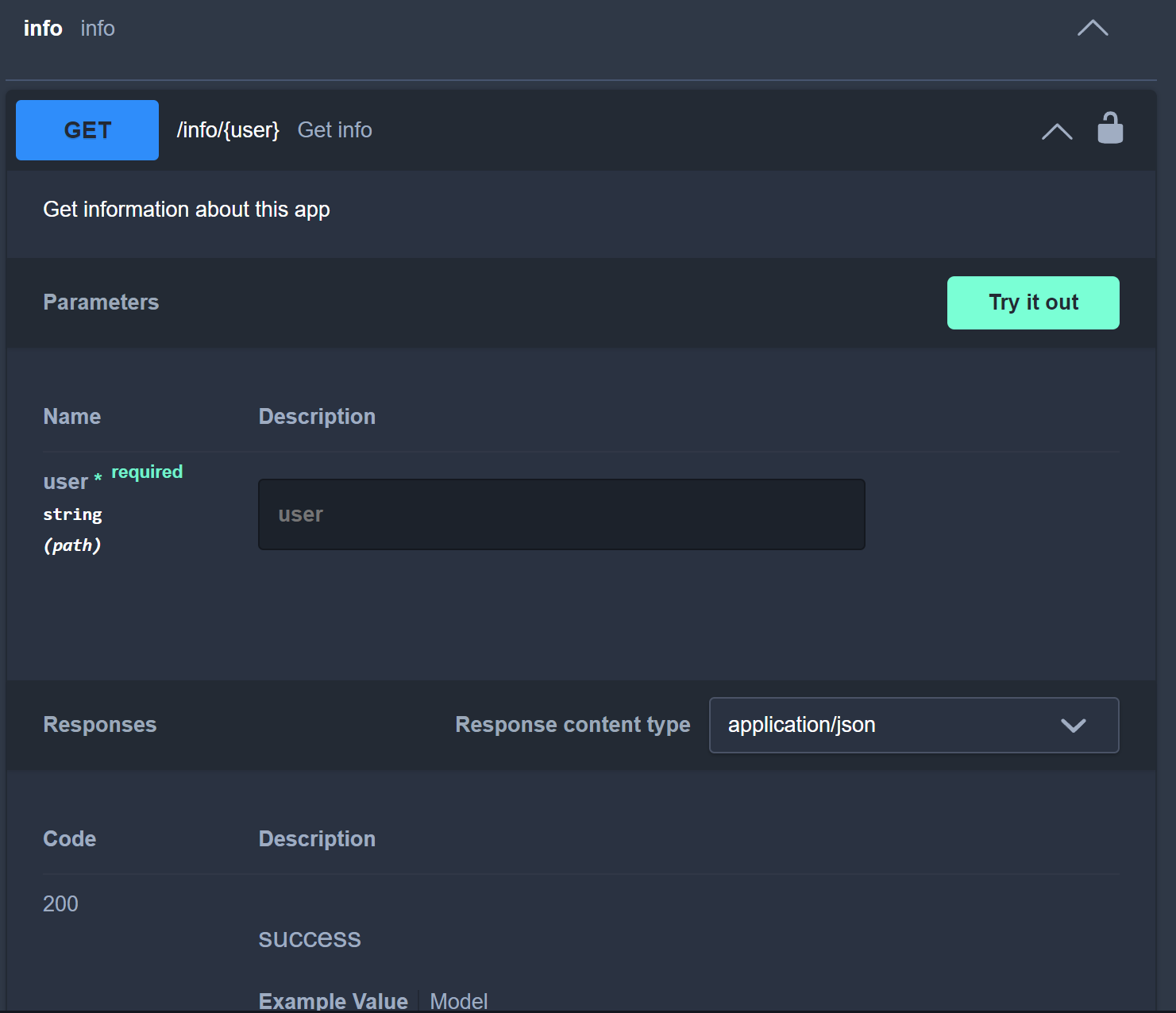Click the Responses section heading
This screenshot has width=1176, height=1013.
pyautogui.click(x=100, y=725)
